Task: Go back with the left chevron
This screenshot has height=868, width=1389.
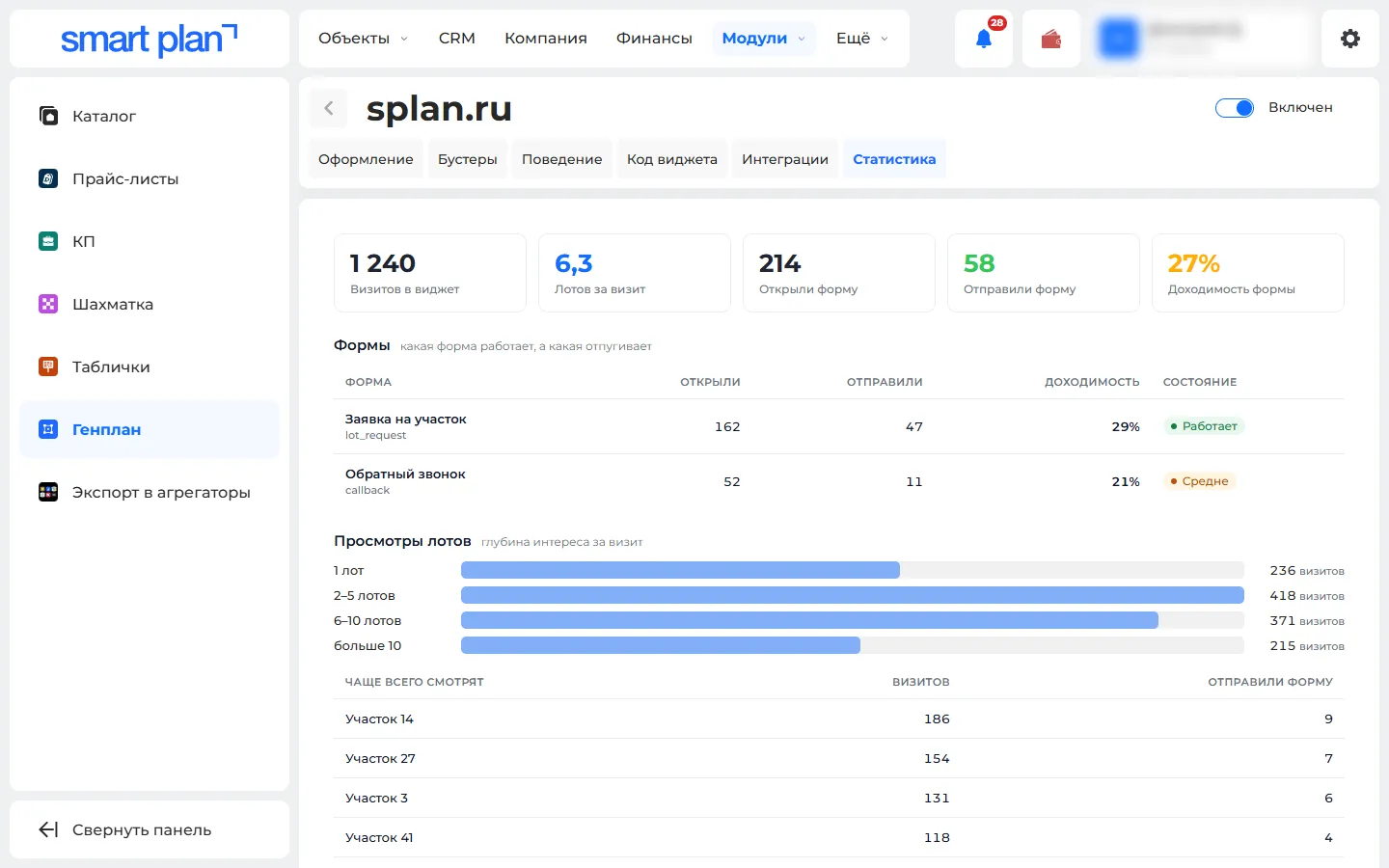Action: [328, 108]
